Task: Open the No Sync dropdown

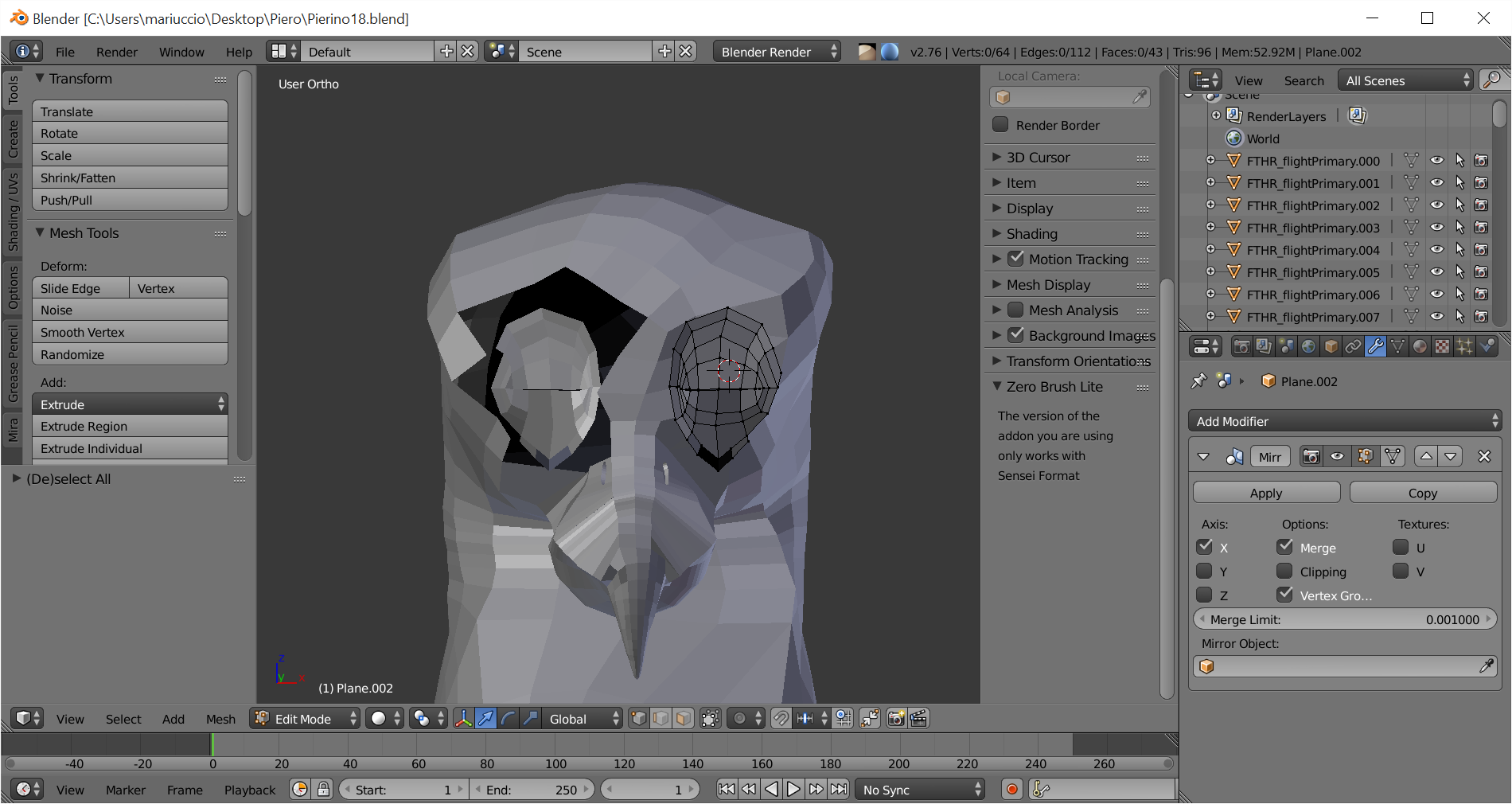Action: tap(920, 790)
